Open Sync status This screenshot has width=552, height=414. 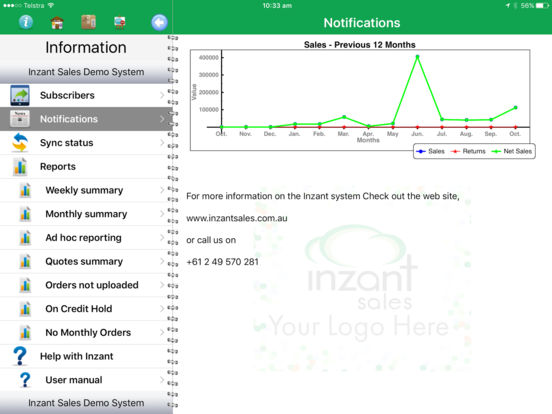86,143
